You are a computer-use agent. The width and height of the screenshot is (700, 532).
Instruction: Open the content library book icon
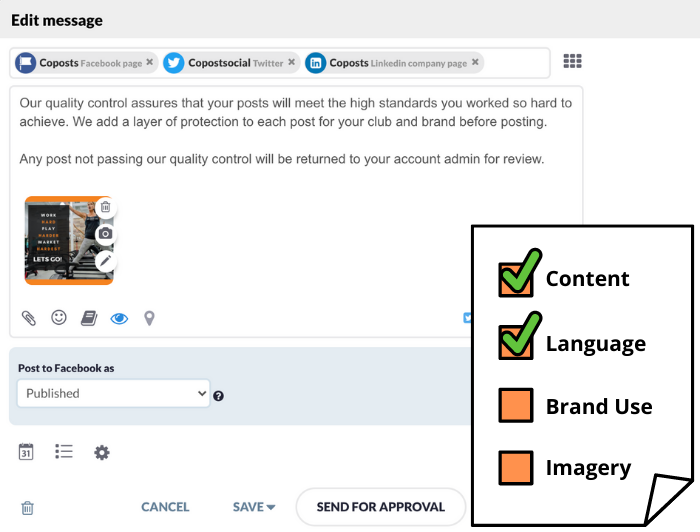click(x=89, y=318)
